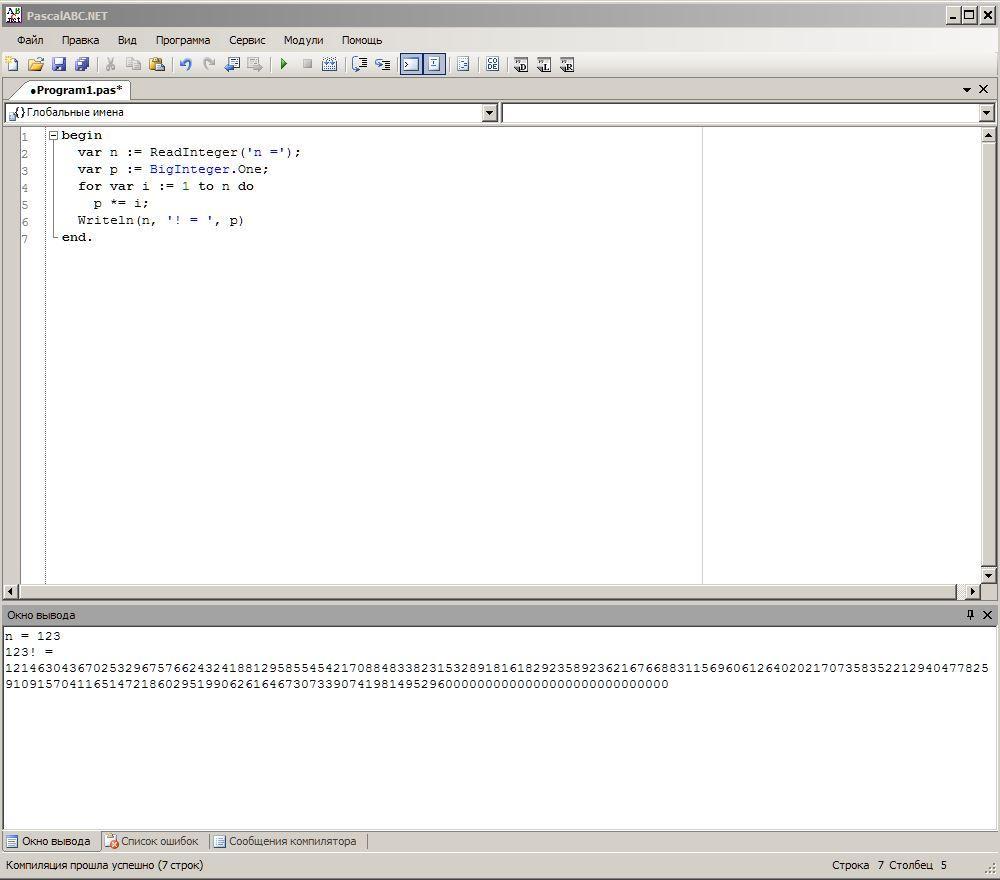Save the current file
The height and width of the screenshot is (880, 1000).
59,64
